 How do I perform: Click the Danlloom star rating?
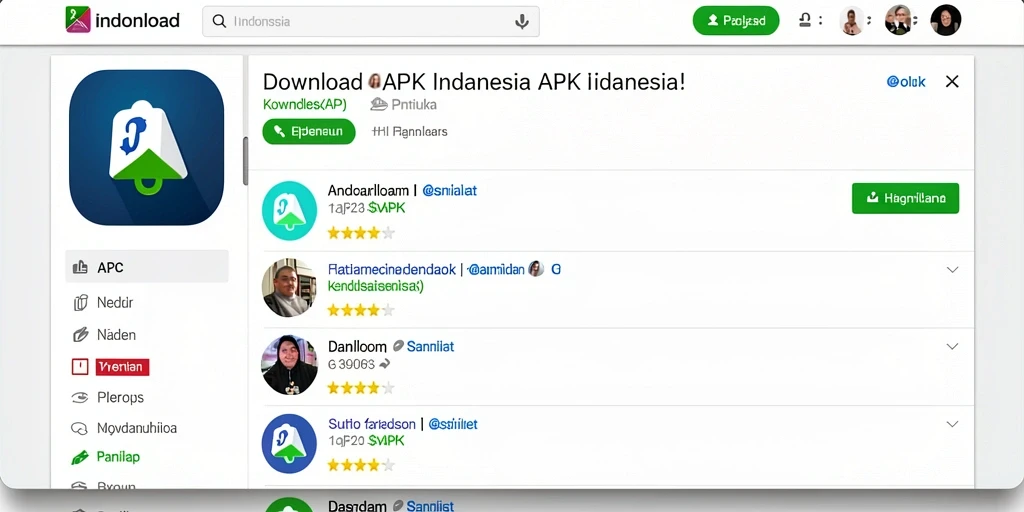[x=361, y=388]
